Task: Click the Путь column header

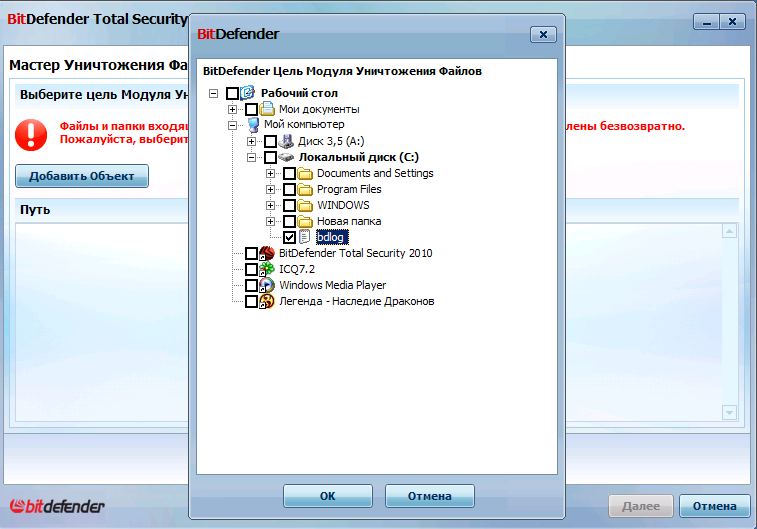Action: pyautogui.click(x=35, y=209)
